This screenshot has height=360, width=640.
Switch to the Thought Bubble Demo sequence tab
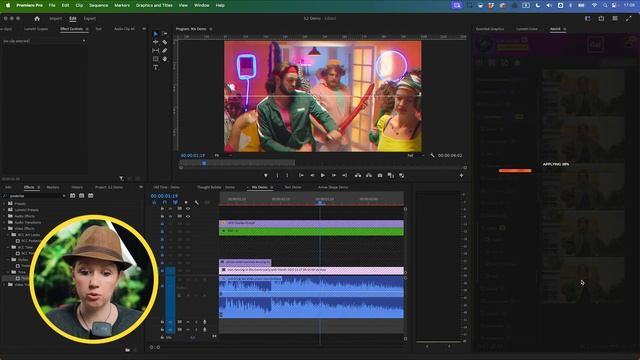pos(216,187)
